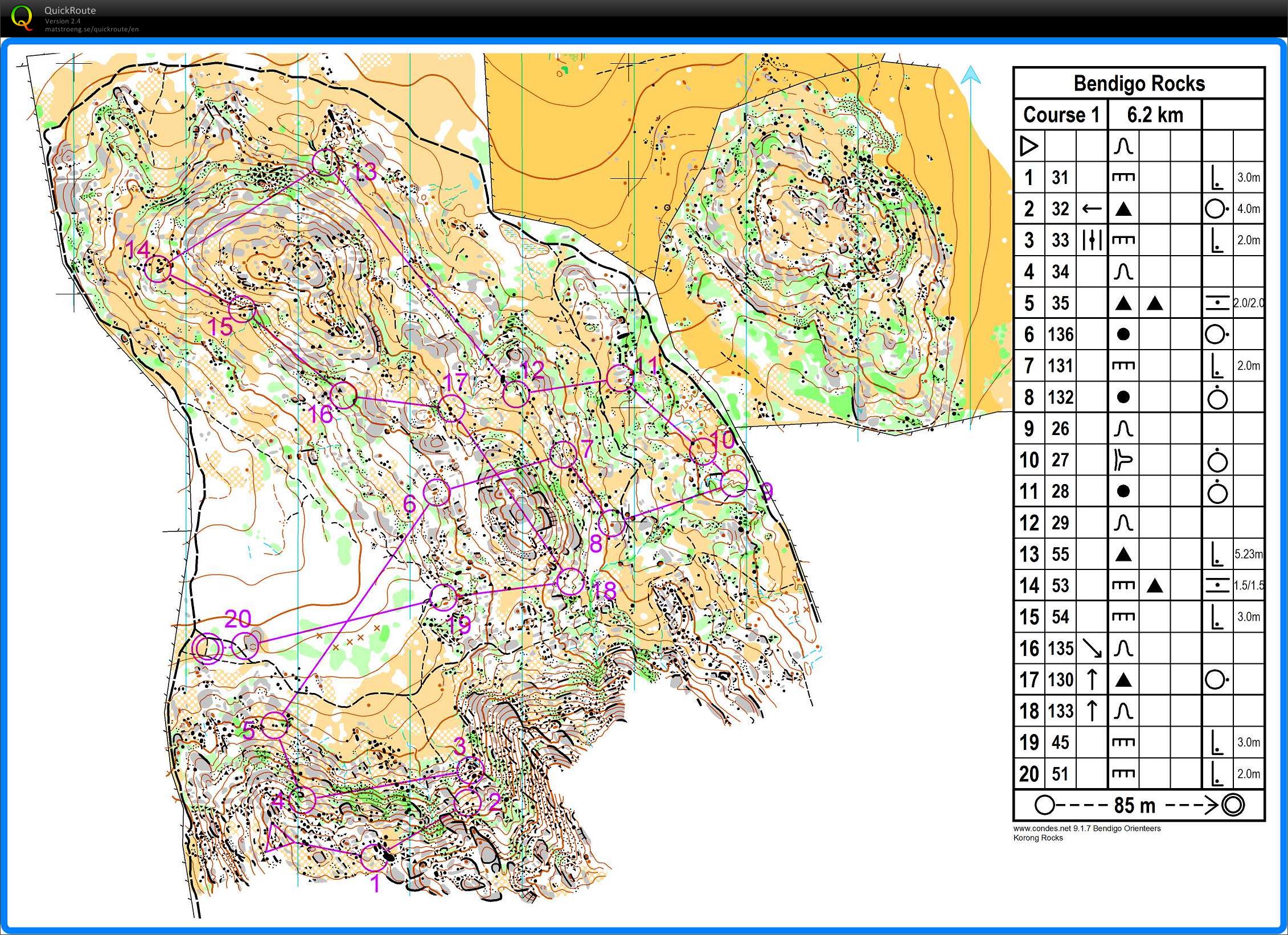Image resolution: width=1288 pixels, height=935 pixels.
Task: Select control circle 11 on the map
Action: 620,378
